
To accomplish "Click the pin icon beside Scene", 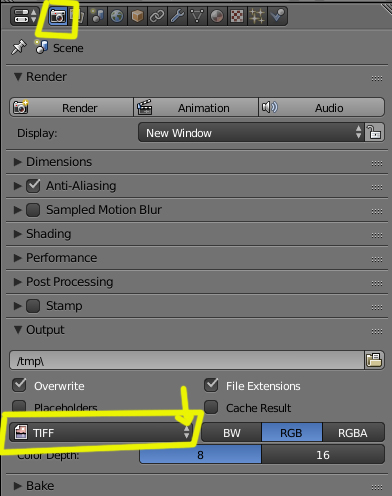I will pos(18,47).
